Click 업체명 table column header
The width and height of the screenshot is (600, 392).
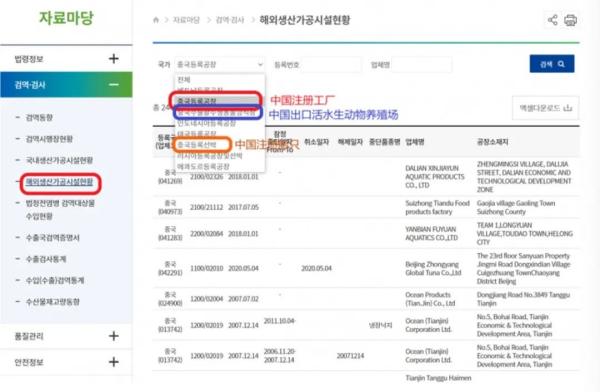point(415,142)
